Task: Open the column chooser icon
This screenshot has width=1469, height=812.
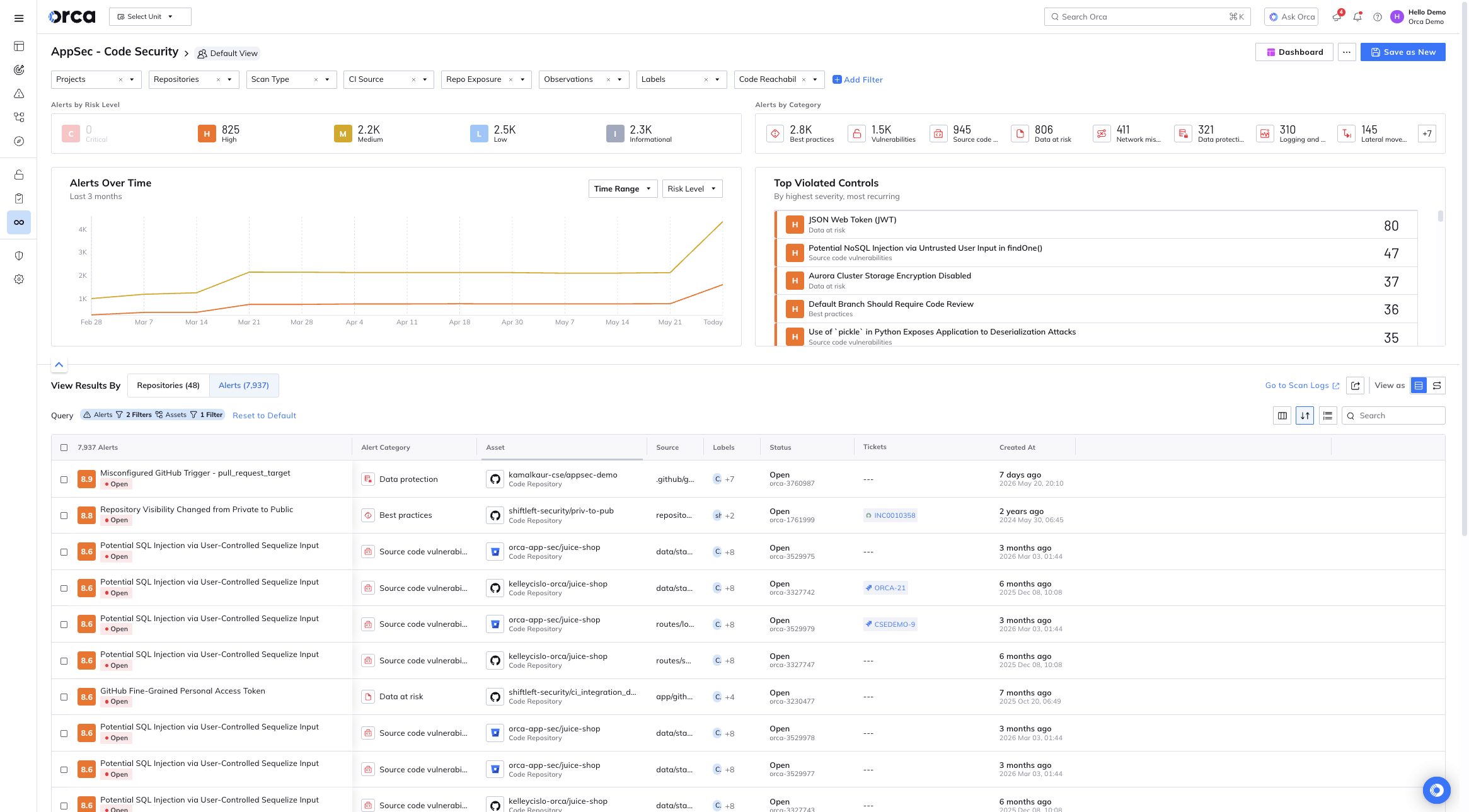Action: click(1282, 416)
